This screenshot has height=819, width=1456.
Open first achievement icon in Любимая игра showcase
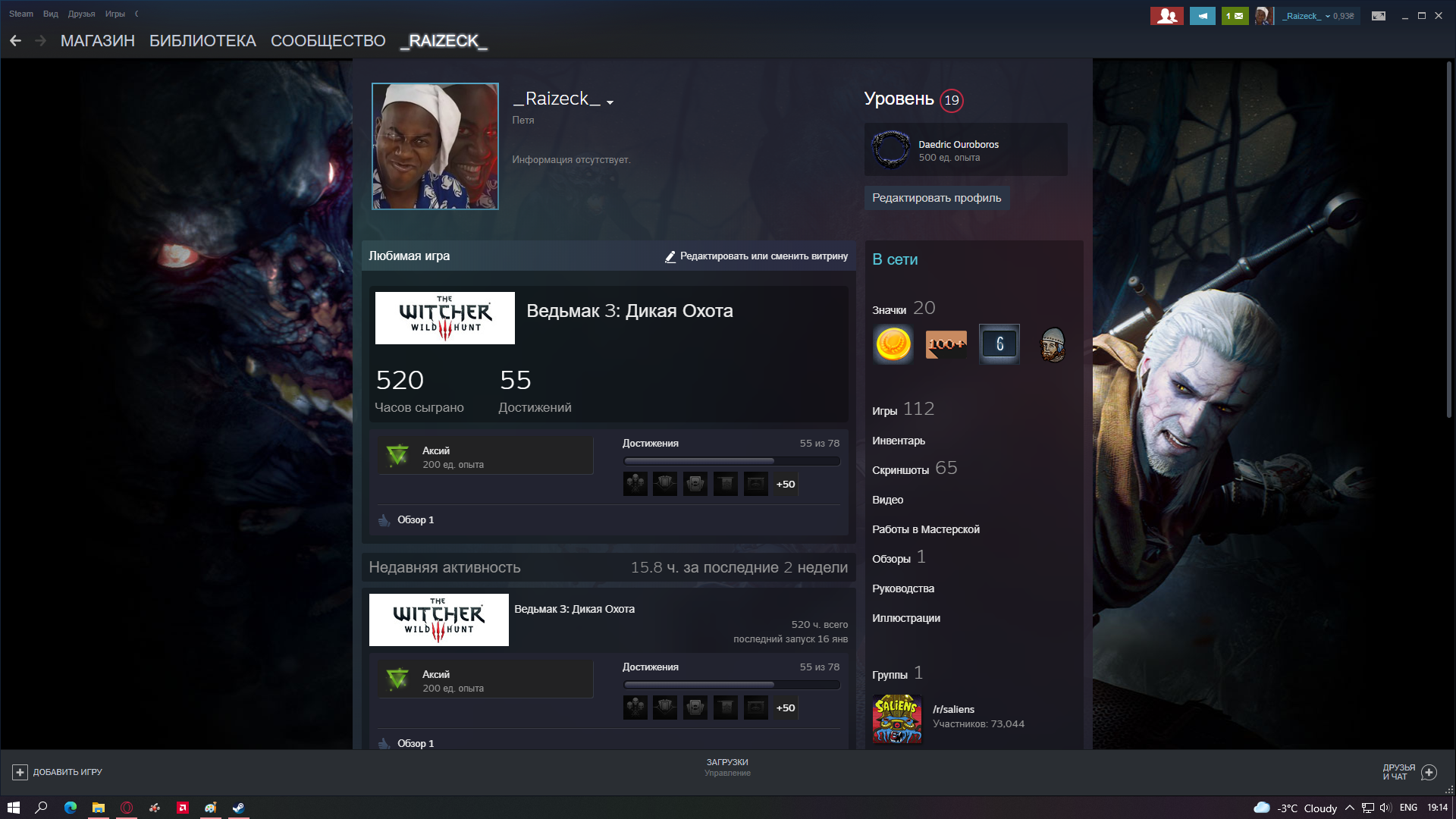(635, 484)
